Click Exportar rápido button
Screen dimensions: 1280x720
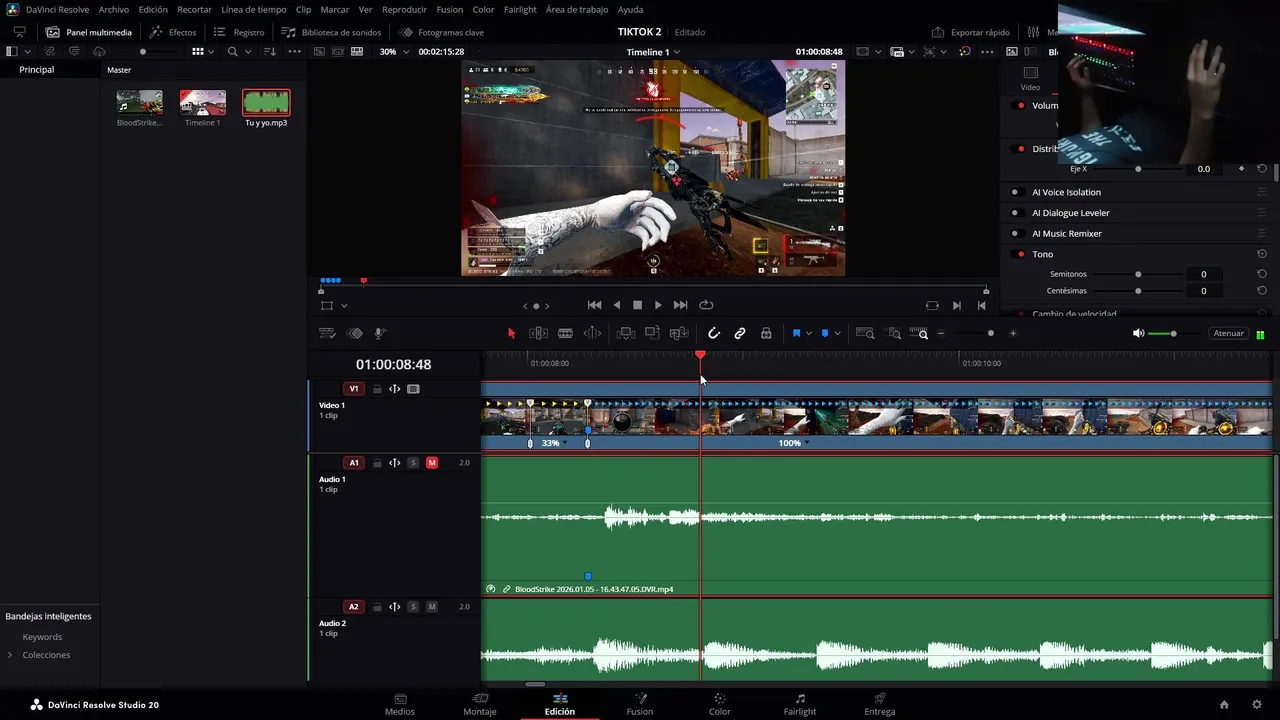971,32
